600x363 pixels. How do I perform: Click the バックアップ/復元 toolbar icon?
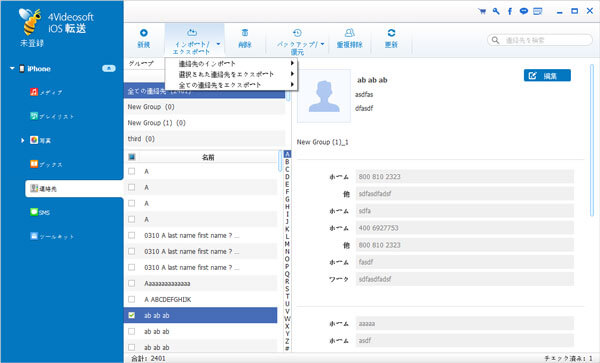click(x=297, y=33)
